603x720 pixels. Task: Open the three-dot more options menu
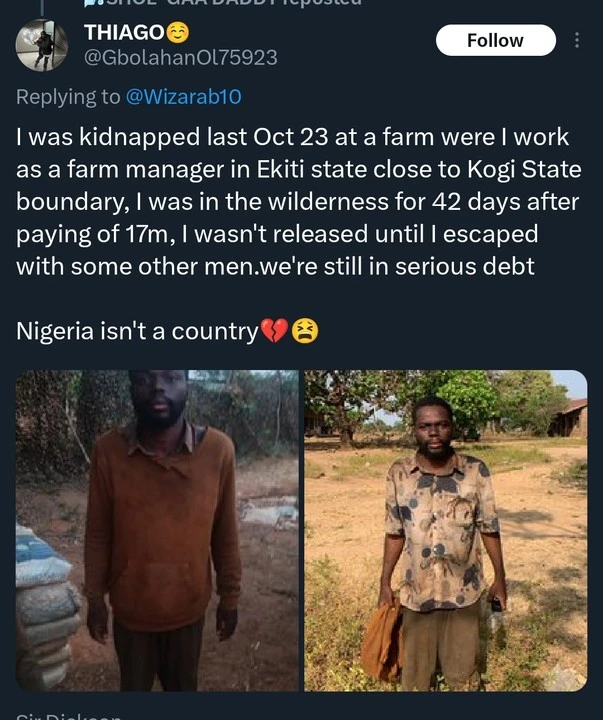pos(576,40)
